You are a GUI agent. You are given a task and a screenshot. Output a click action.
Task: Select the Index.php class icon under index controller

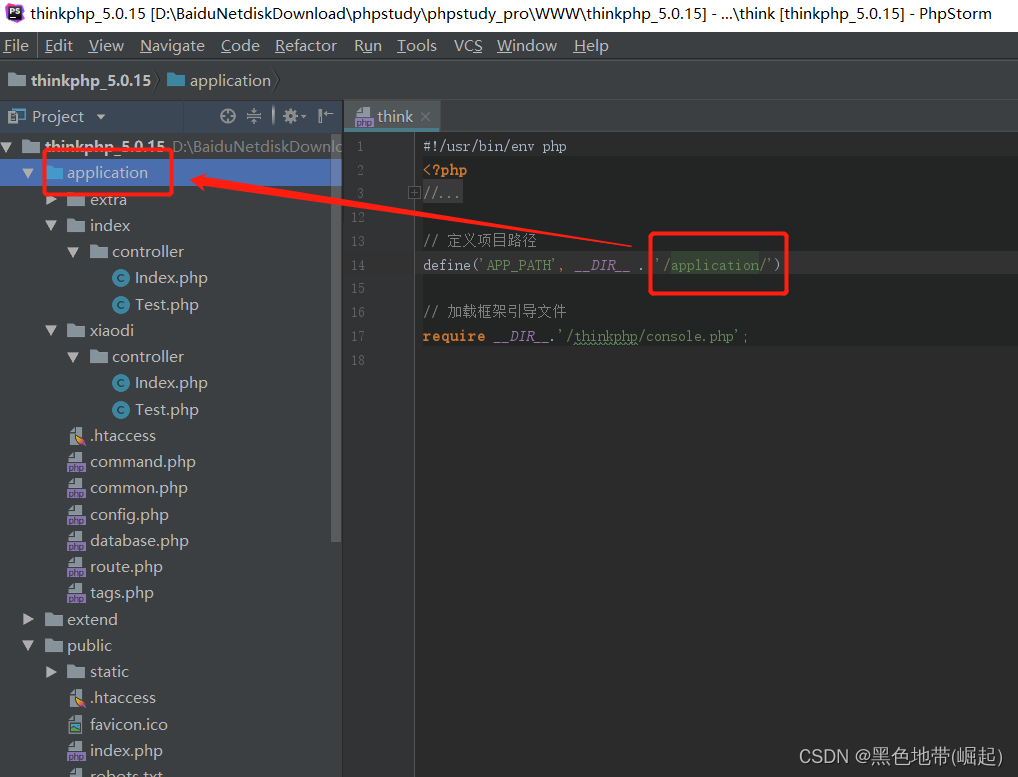121,277
